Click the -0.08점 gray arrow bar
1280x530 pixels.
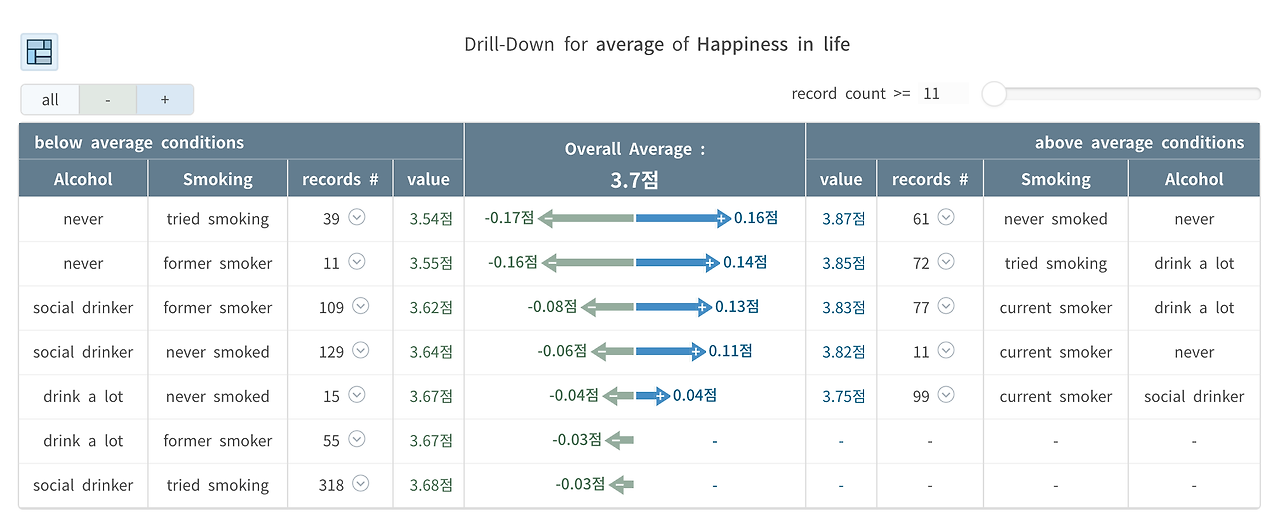click(x=607, y=307)
